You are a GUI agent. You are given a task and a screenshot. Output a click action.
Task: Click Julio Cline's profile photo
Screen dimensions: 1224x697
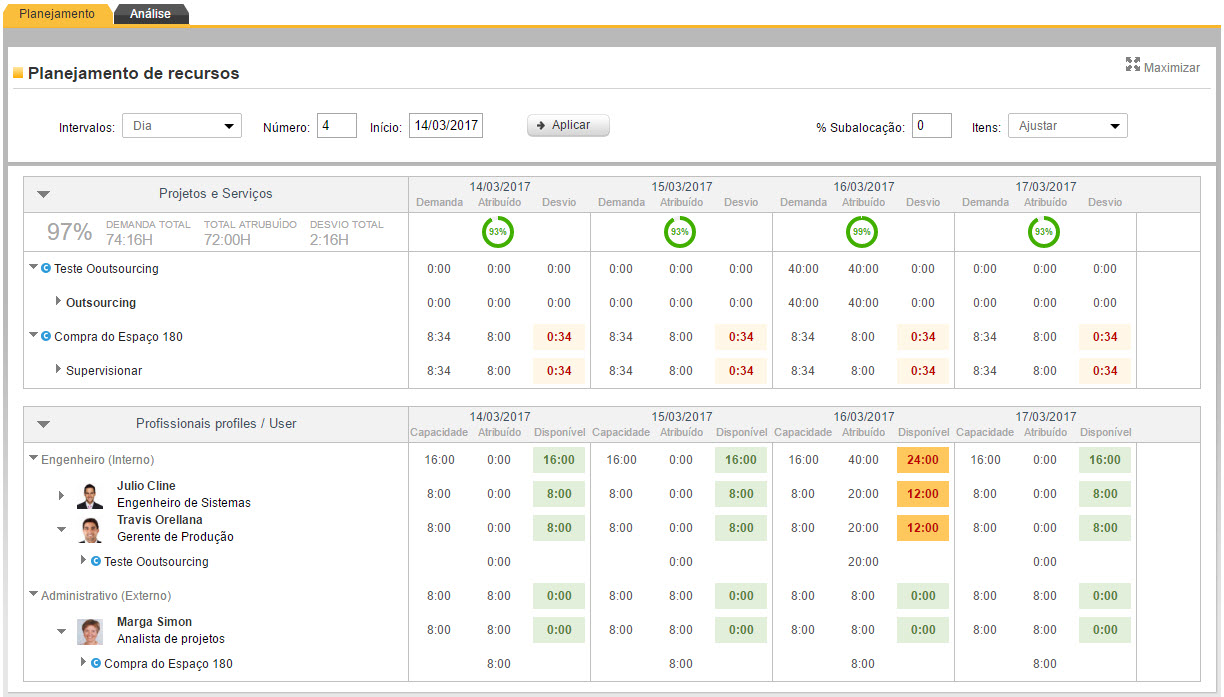tap(90, 495)
